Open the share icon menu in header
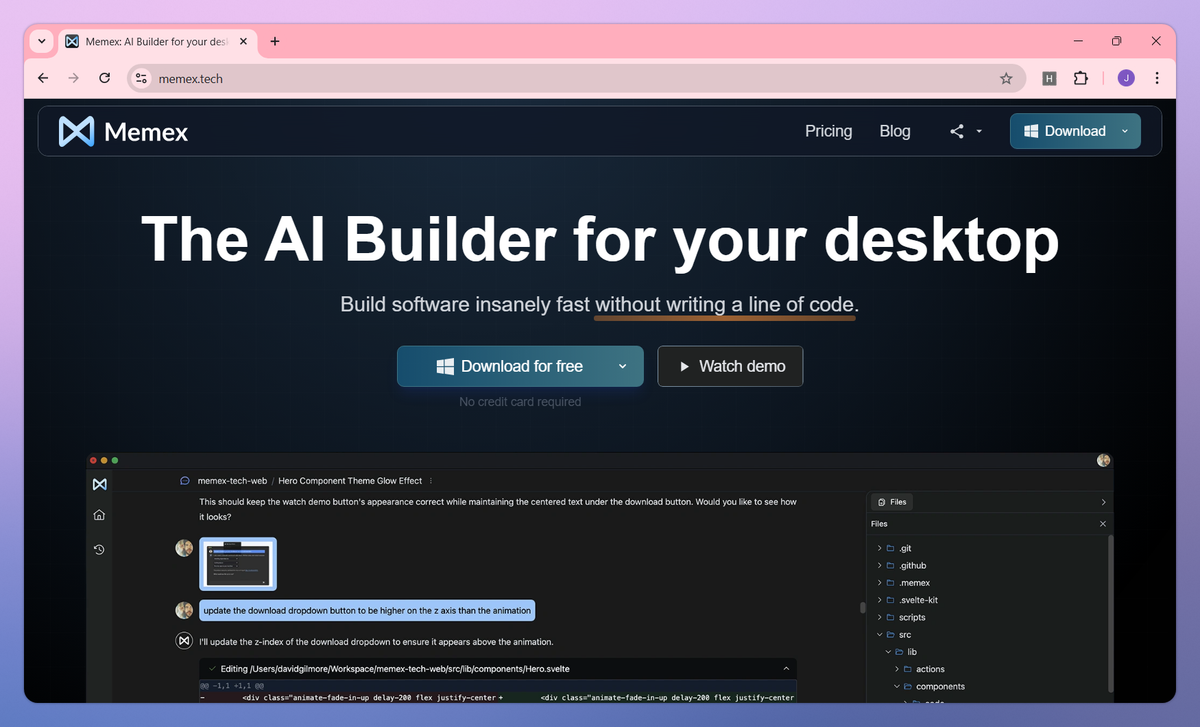1200x727 pixels. 957,131
